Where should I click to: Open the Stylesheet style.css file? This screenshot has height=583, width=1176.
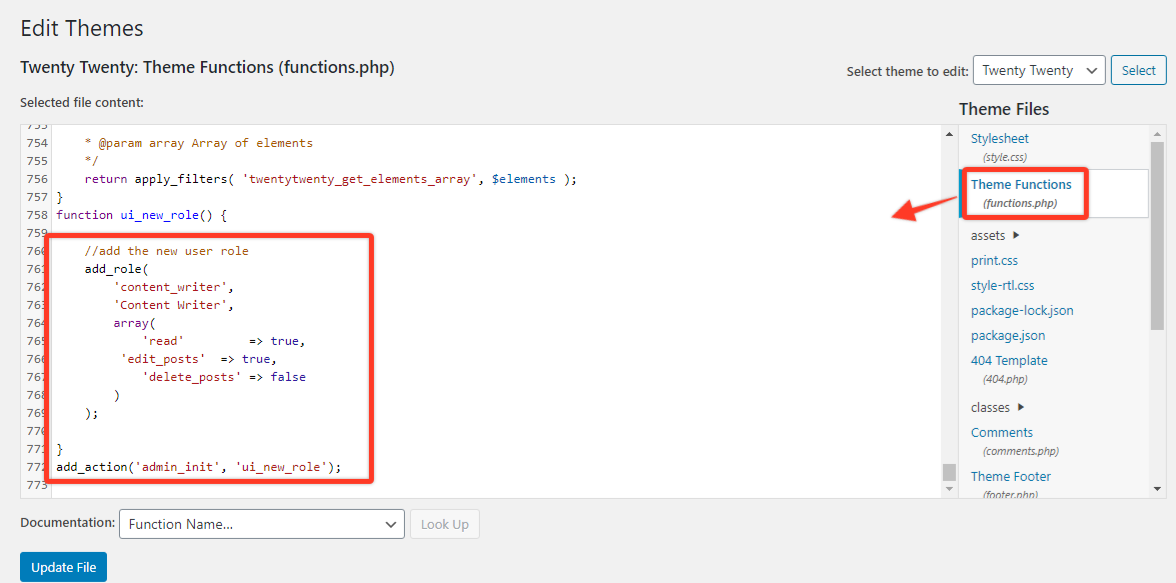coord(999,139)
